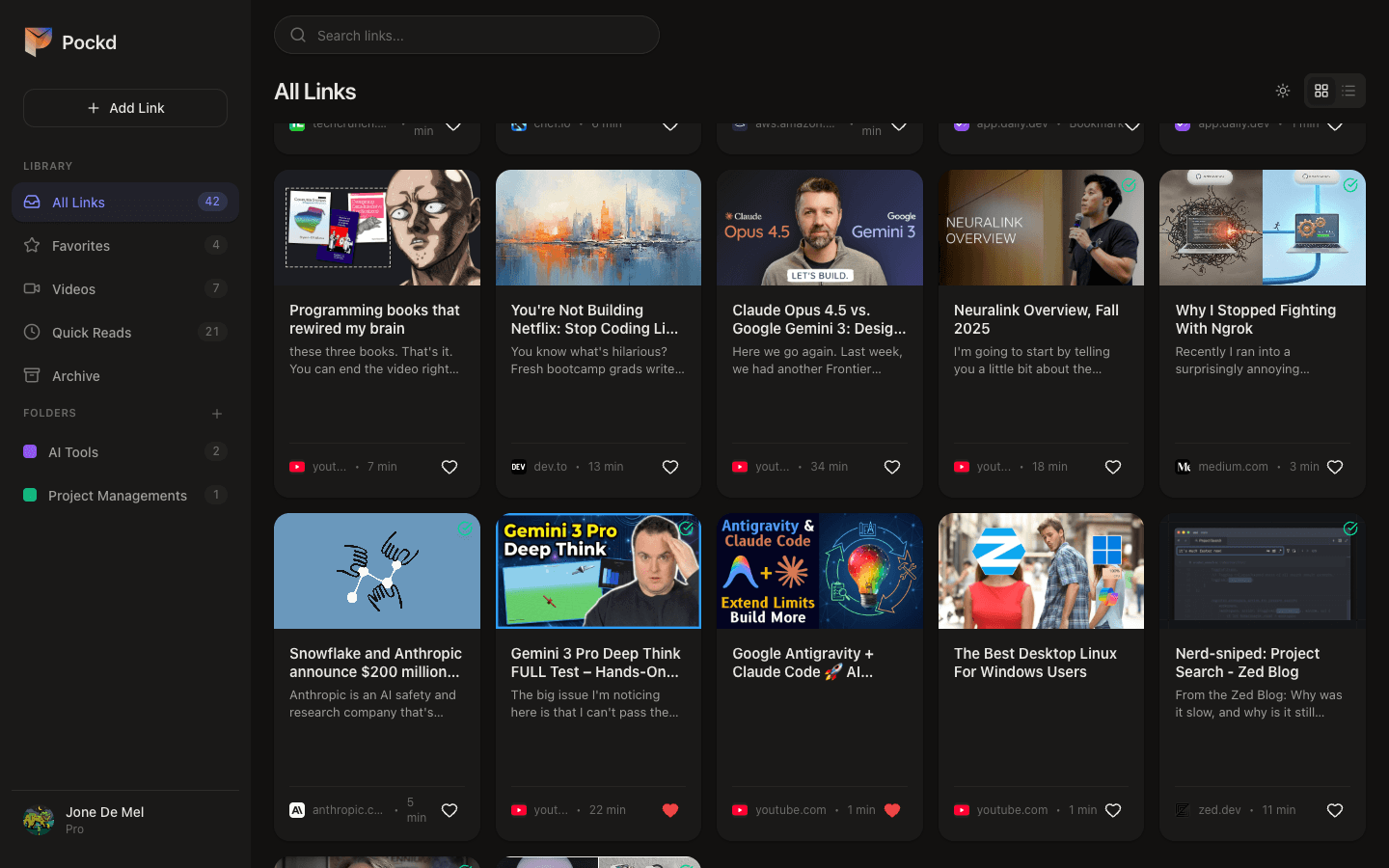The width and height of the screenshot is (1389, 868).
Task: Click the Pockd logo
Action: pos(37,41)
